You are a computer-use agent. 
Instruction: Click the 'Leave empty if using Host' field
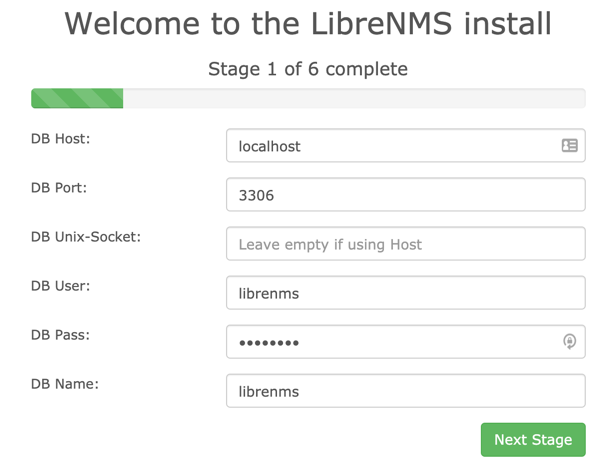click(x=405, y=244)
